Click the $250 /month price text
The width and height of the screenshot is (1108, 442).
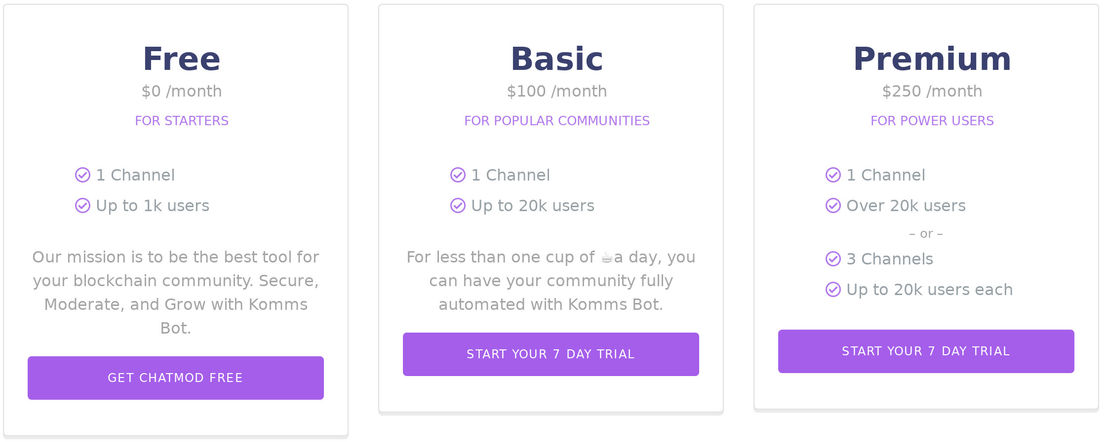(932, 92)
